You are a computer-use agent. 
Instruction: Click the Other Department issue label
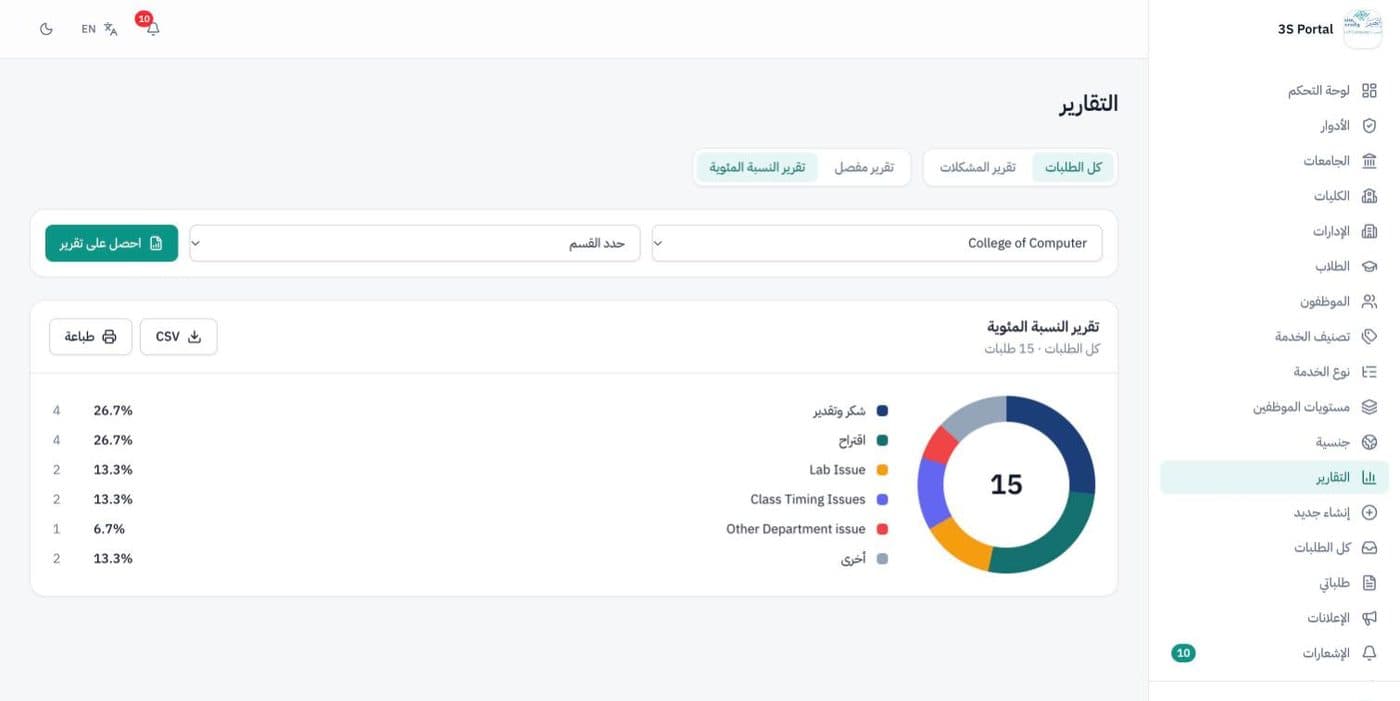(796, 529)
